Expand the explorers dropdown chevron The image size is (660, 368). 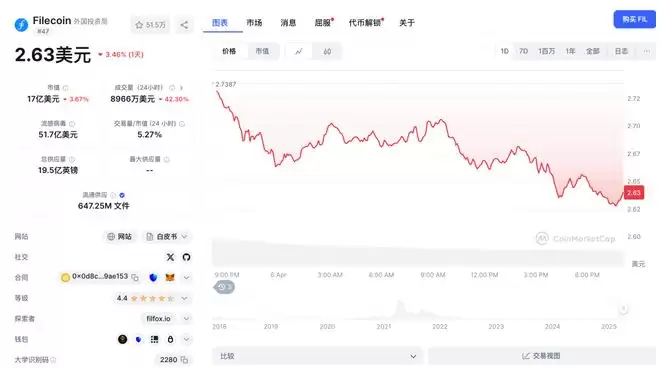pyautogui.click(x=186, y=319)
